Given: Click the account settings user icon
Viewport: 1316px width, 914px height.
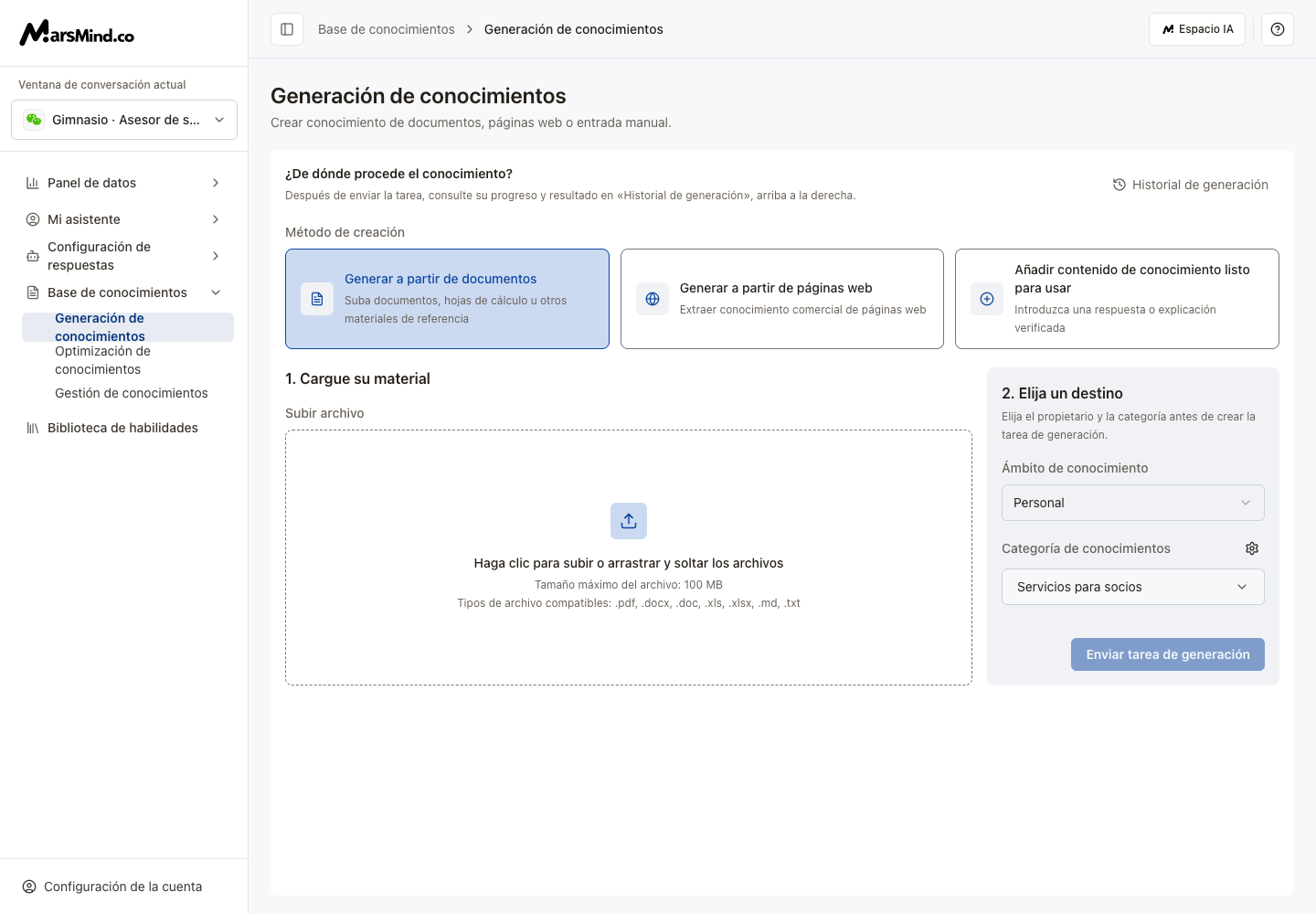Looking at the screenshot, I should [29, 887].
